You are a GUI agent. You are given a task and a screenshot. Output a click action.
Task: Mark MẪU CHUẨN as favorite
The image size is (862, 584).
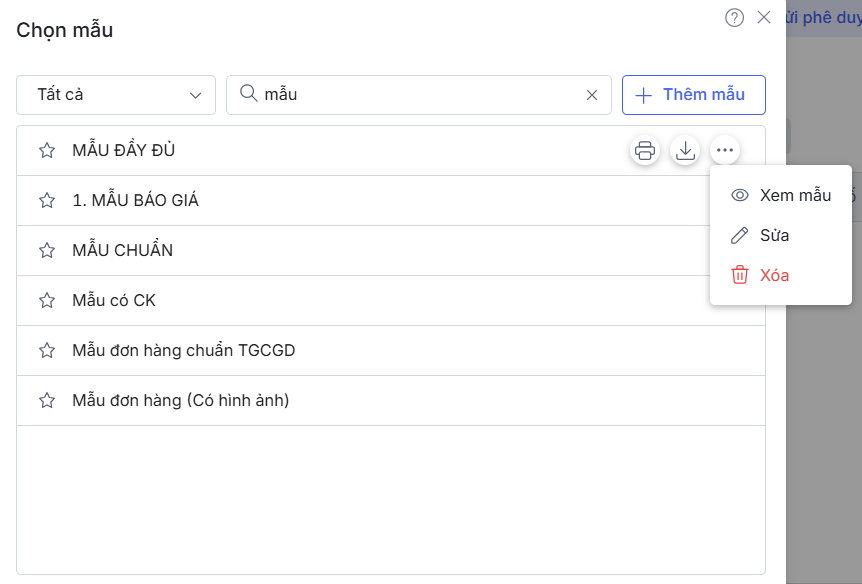47,251
